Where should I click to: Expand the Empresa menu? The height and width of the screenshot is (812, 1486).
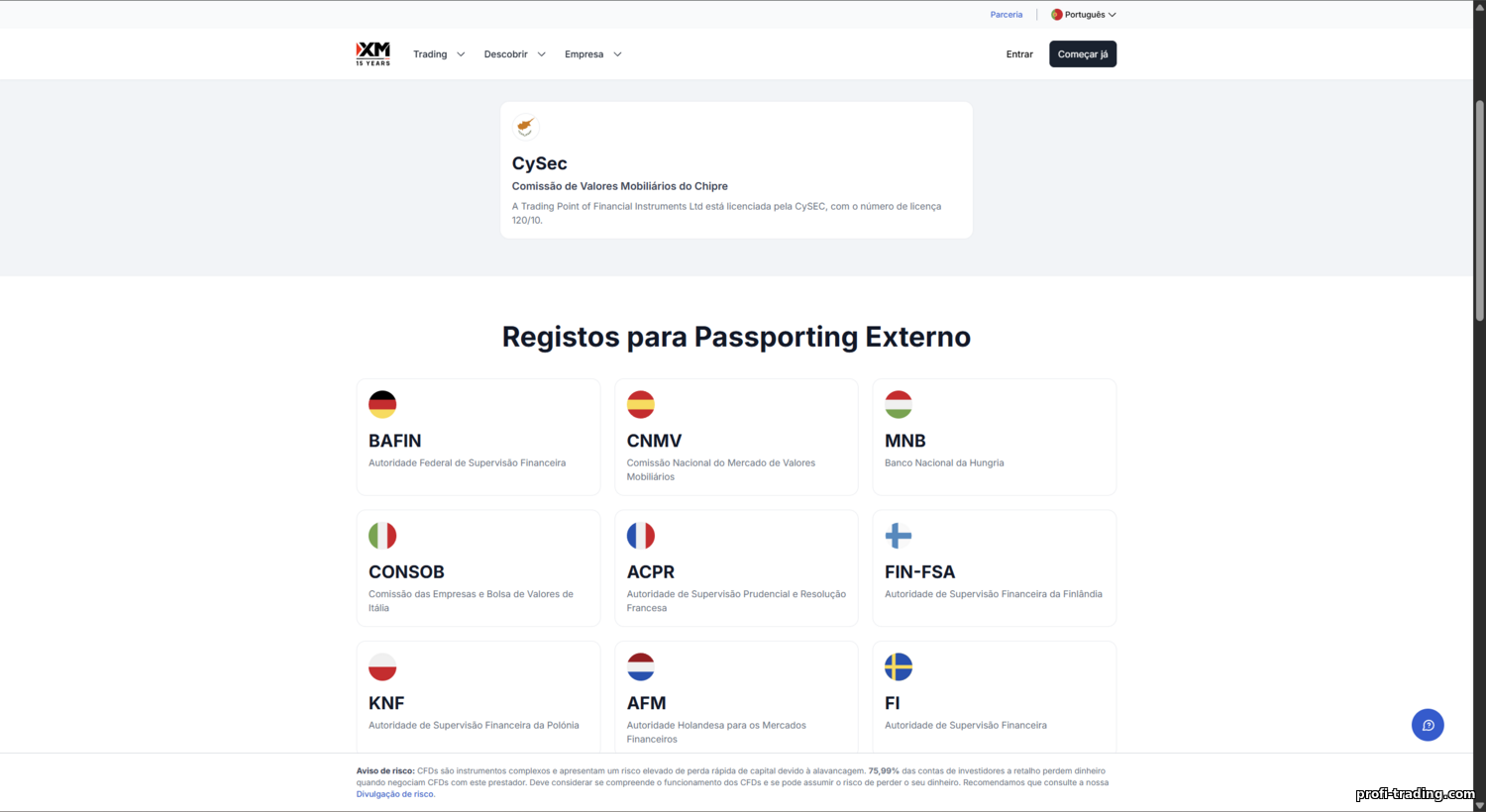(592, 54)
